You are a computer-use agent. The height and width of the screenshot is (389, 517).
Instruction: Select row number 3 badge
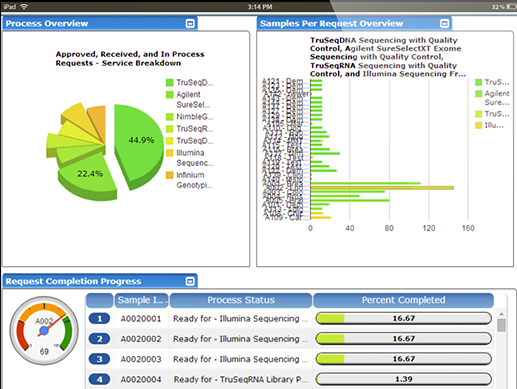[99, 359]
